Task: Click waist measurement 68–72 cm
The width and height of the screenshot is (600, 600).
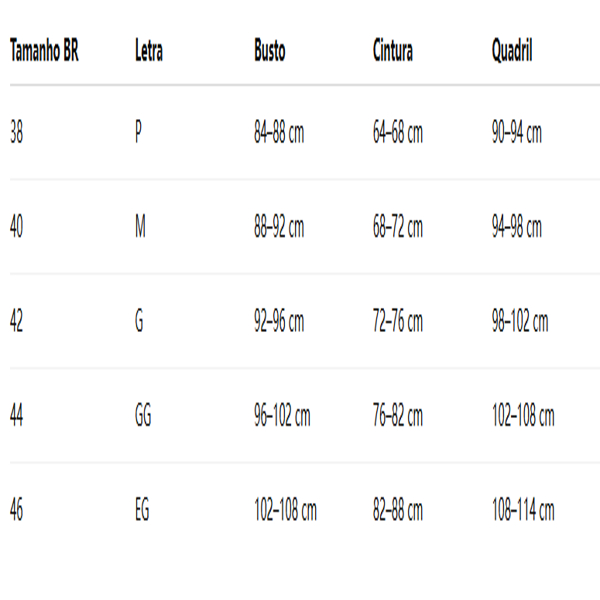Action: [x=398, y=227]
